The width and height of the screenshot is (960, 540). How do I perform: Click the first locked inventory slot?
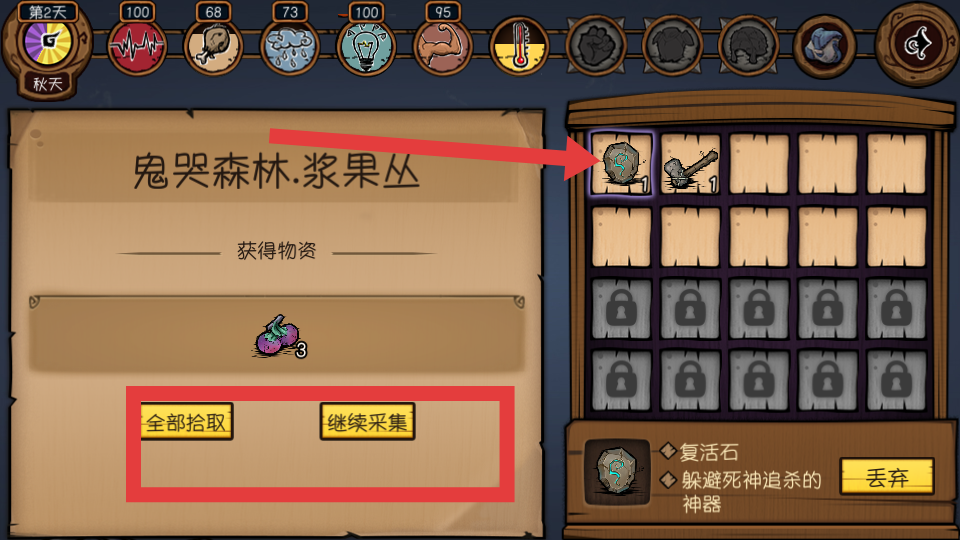click(621, 309)
